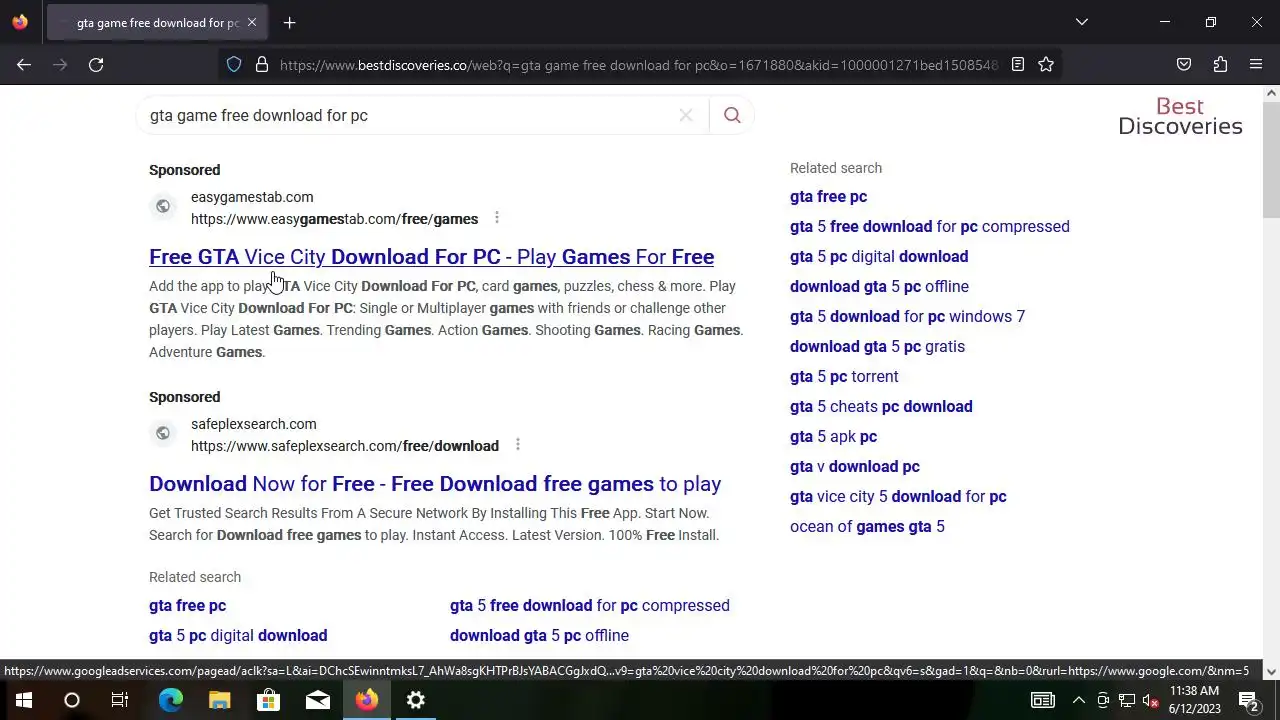
Task: Select gta 5 free download compressed in sidebar
Action: (930, 227)
